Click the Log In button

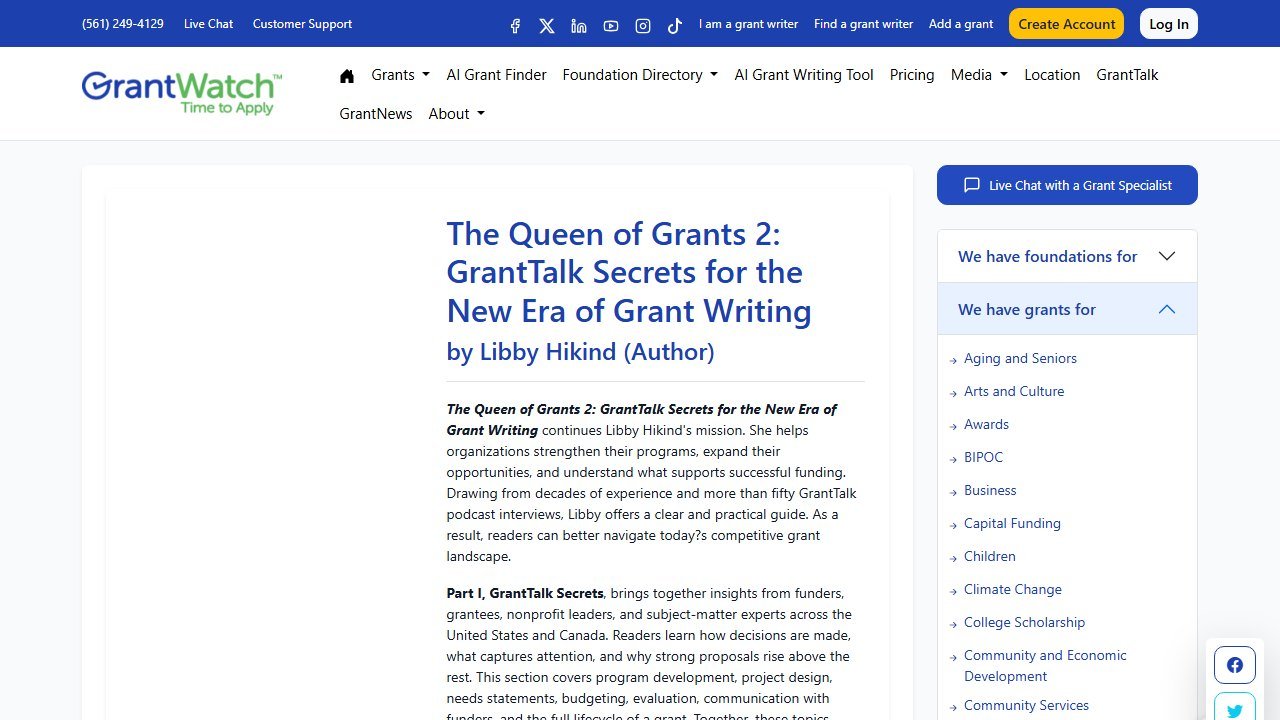(x=1169, y=24)
